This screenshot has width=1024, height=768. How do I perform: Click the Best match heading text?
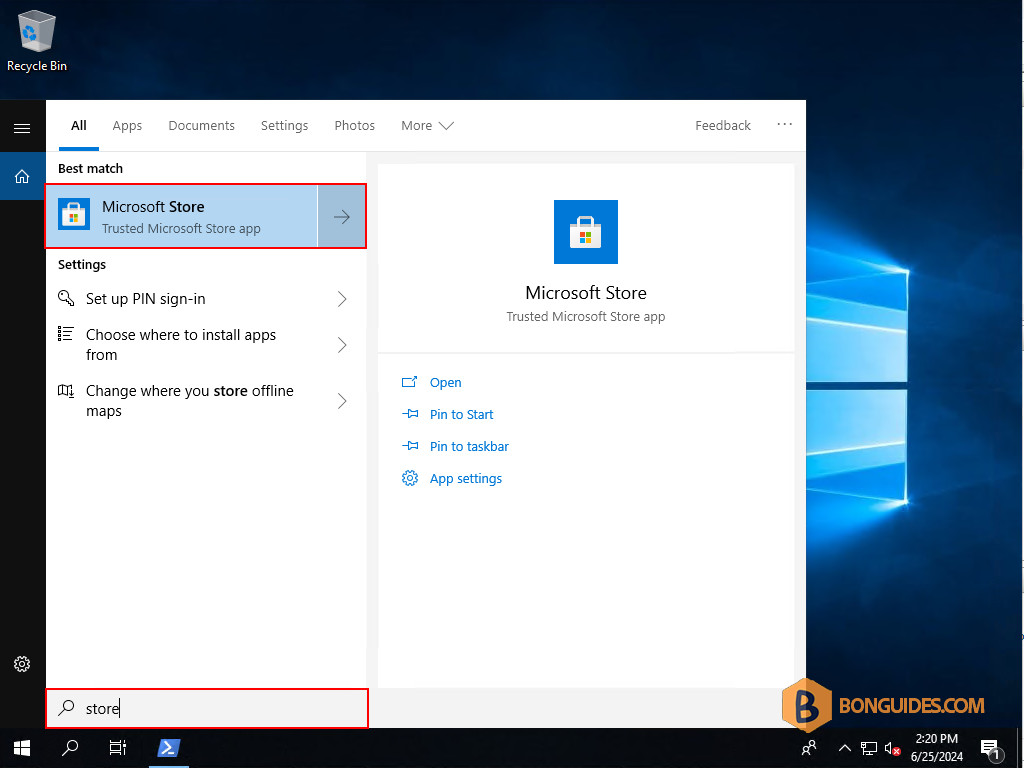click(90, 168)
